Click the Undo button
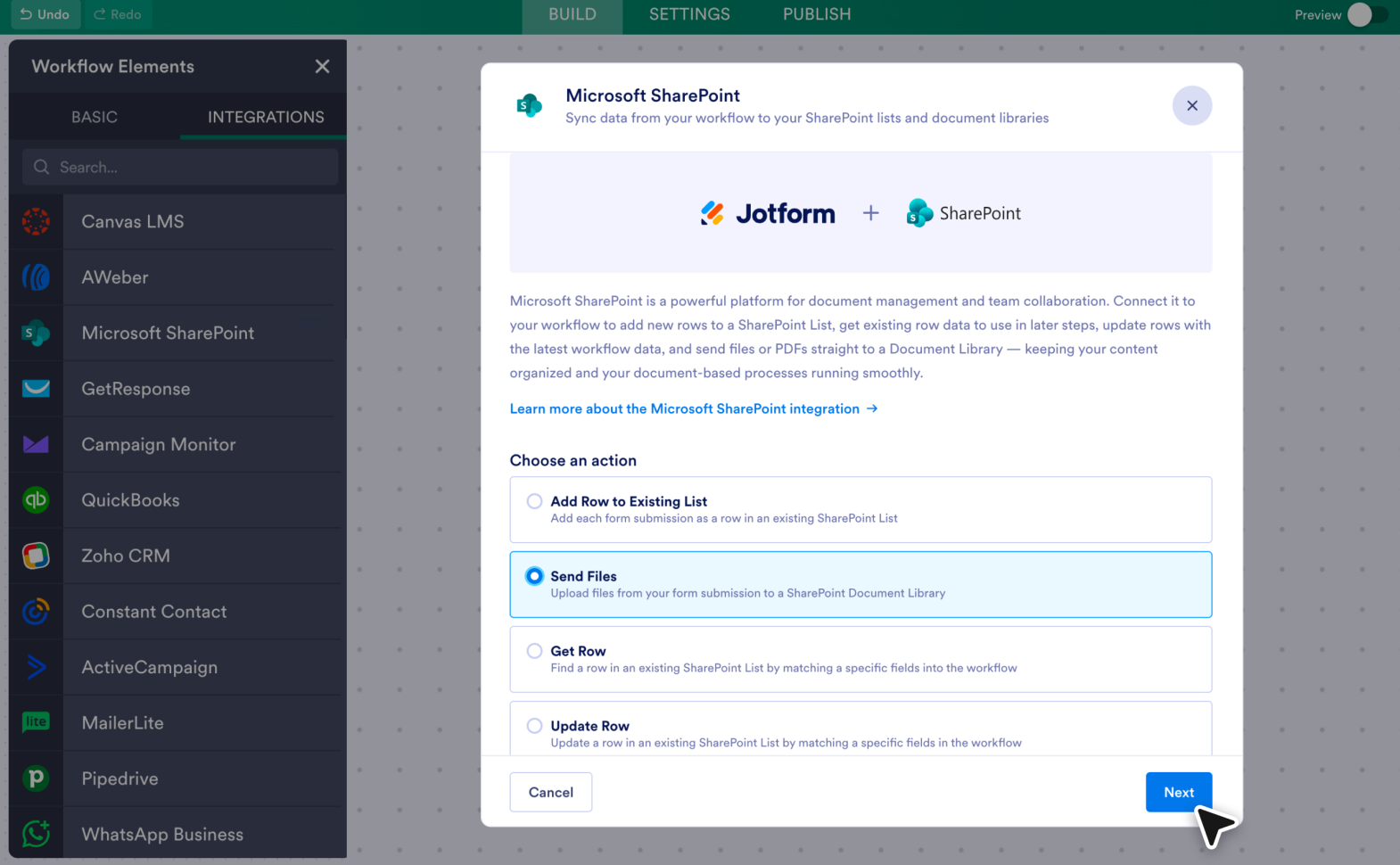 pos(45,14)
